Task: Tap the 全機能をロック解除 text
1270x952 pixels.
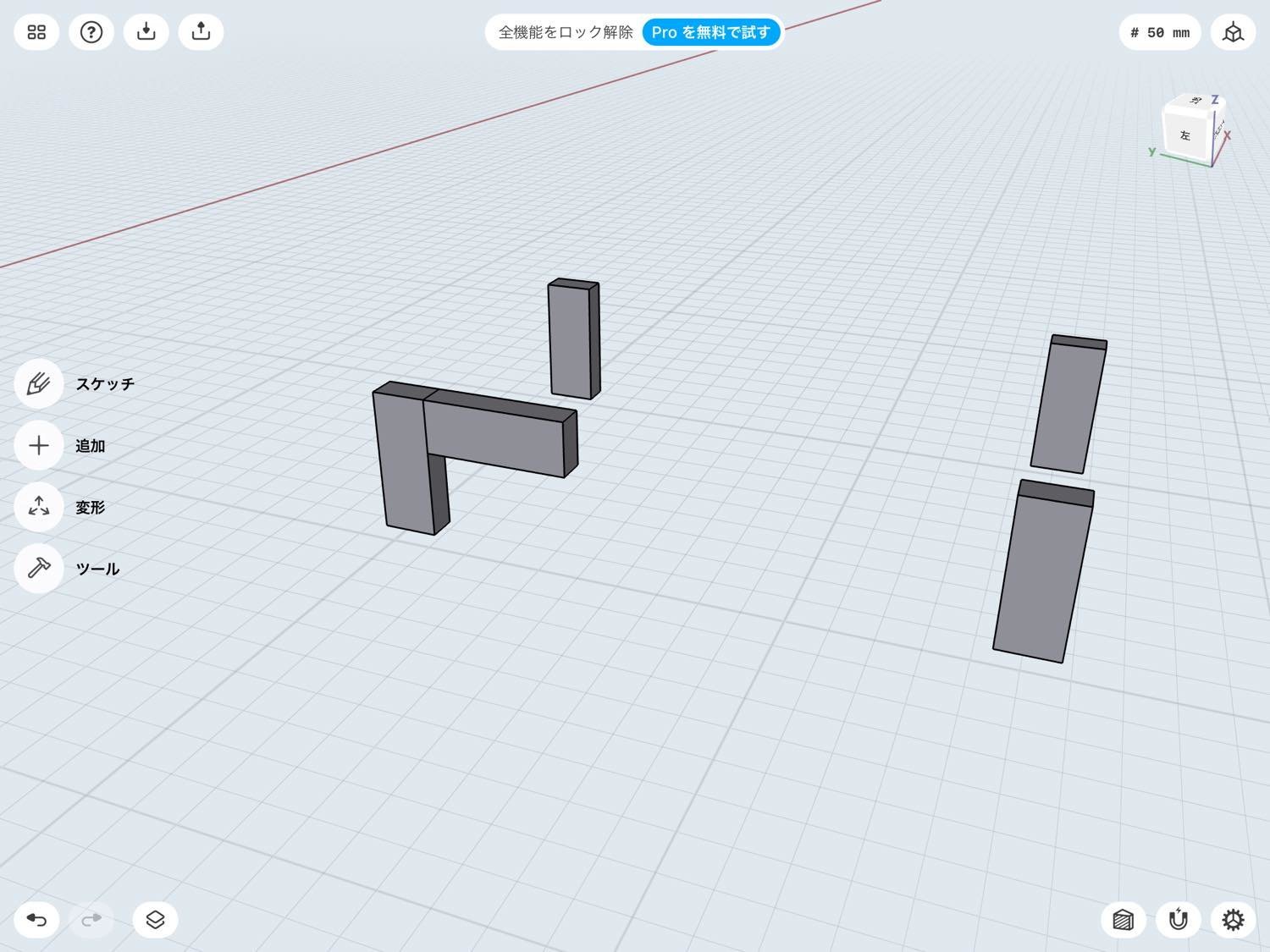Action: tap(566, 32)
